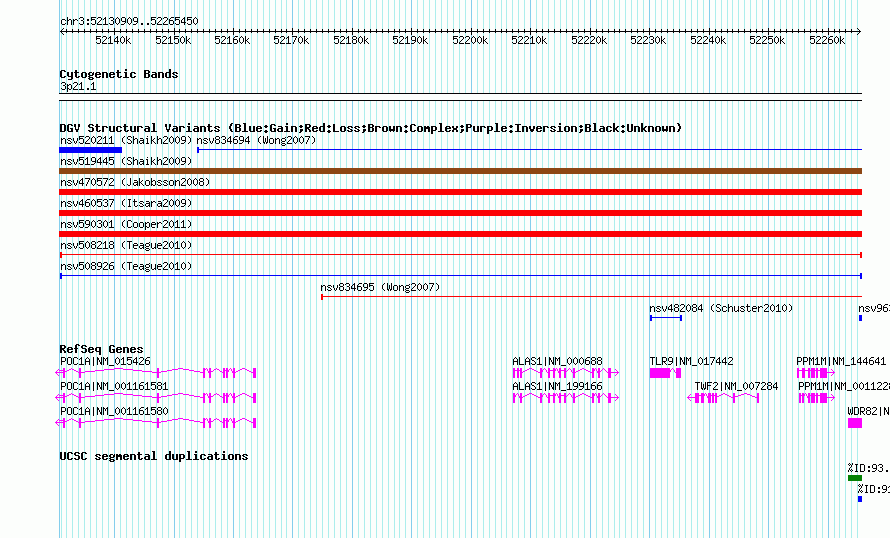Click the red nsv460537 (Itsara2009) loss bar

pyautogui.click(x=460, y=213)
